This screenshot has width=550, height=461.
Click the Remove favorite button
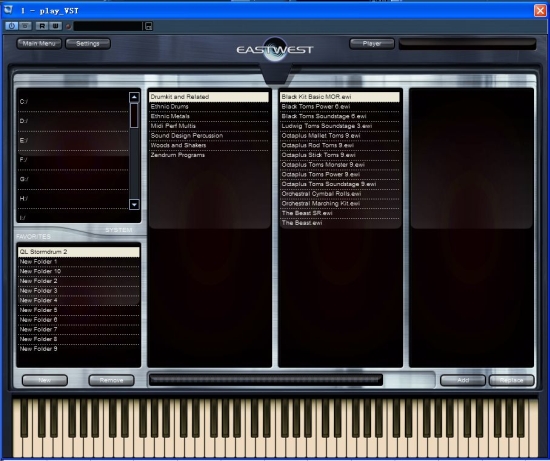click(111, 380)
